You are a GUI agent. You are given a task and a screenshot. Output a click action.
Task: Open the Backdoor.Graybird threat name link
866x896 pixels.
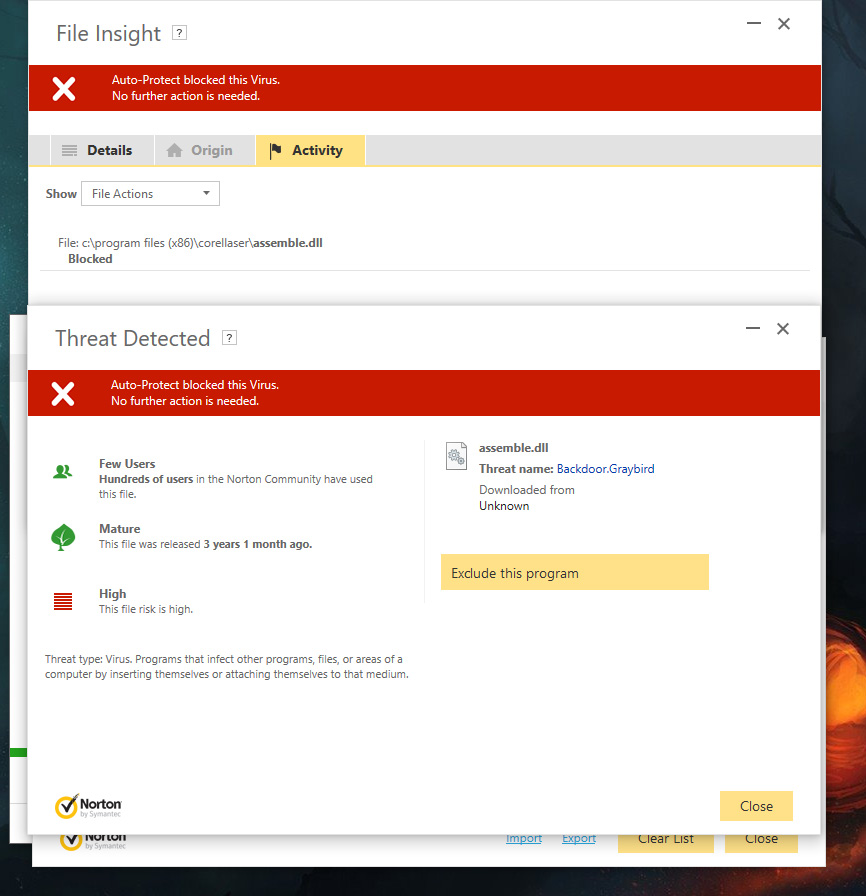coord(605,469)
